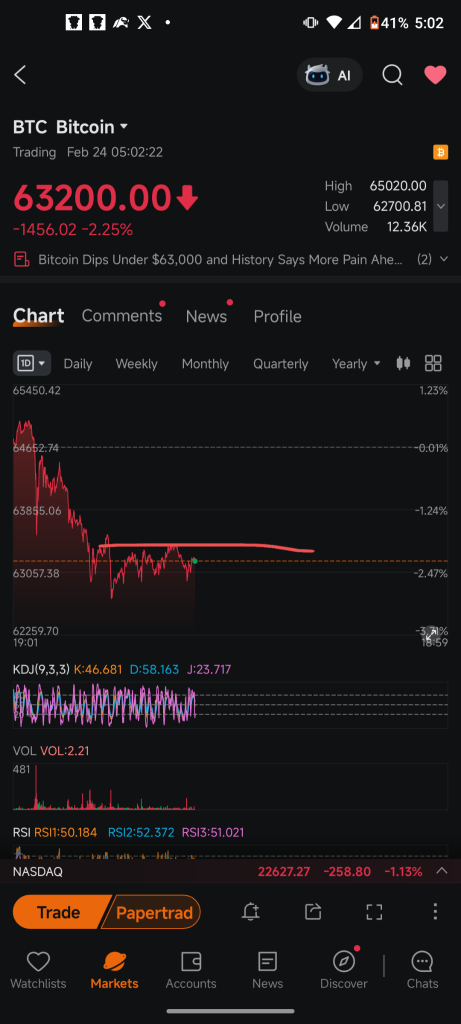
Task: Toggle the heart favorite icon
Action: pyautogui.click(x=436, y=75)
